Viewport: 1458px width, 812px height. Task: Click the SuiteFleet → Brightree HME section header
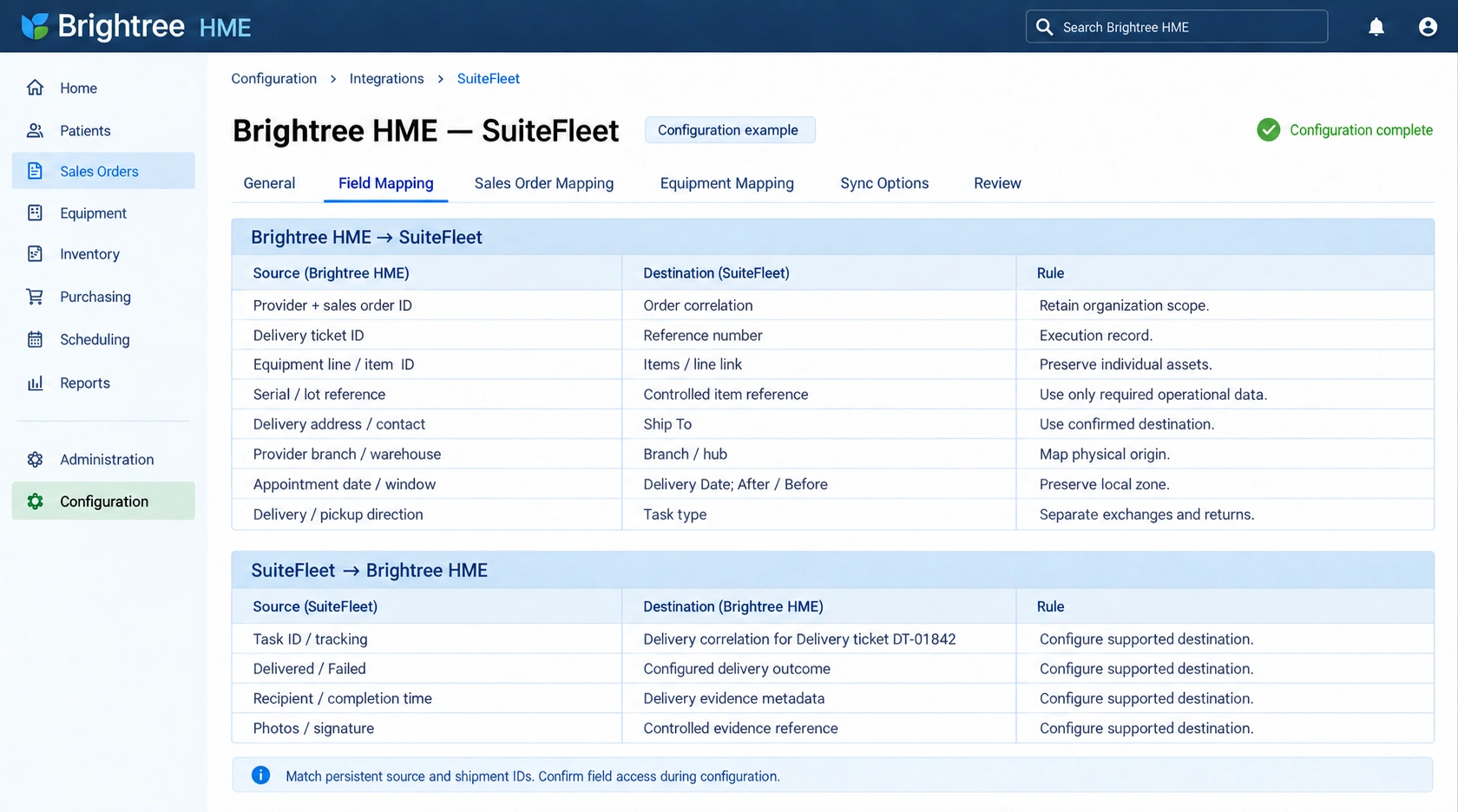(x=832, y=570)
